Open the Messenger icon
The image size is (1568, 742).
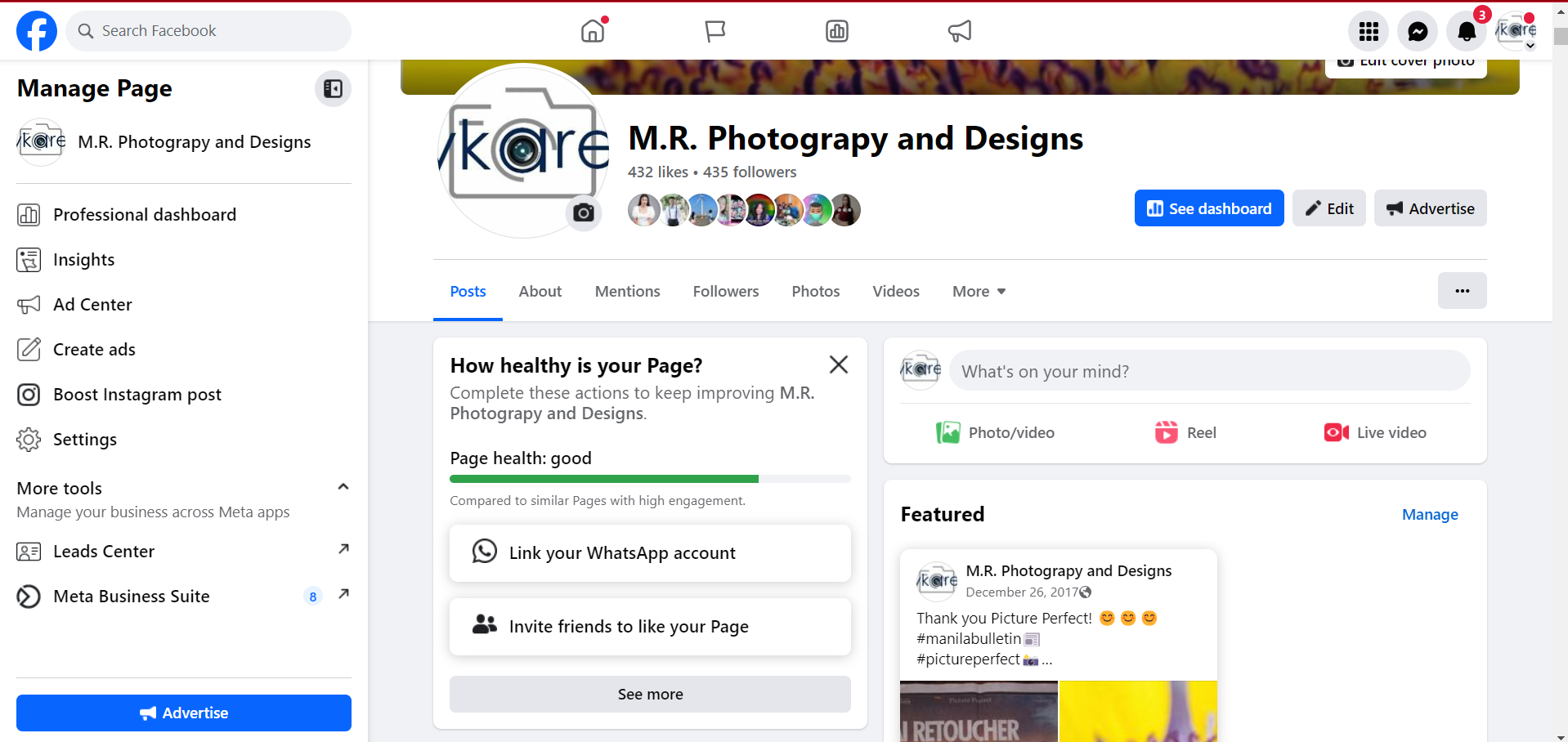pos(1418,31)
